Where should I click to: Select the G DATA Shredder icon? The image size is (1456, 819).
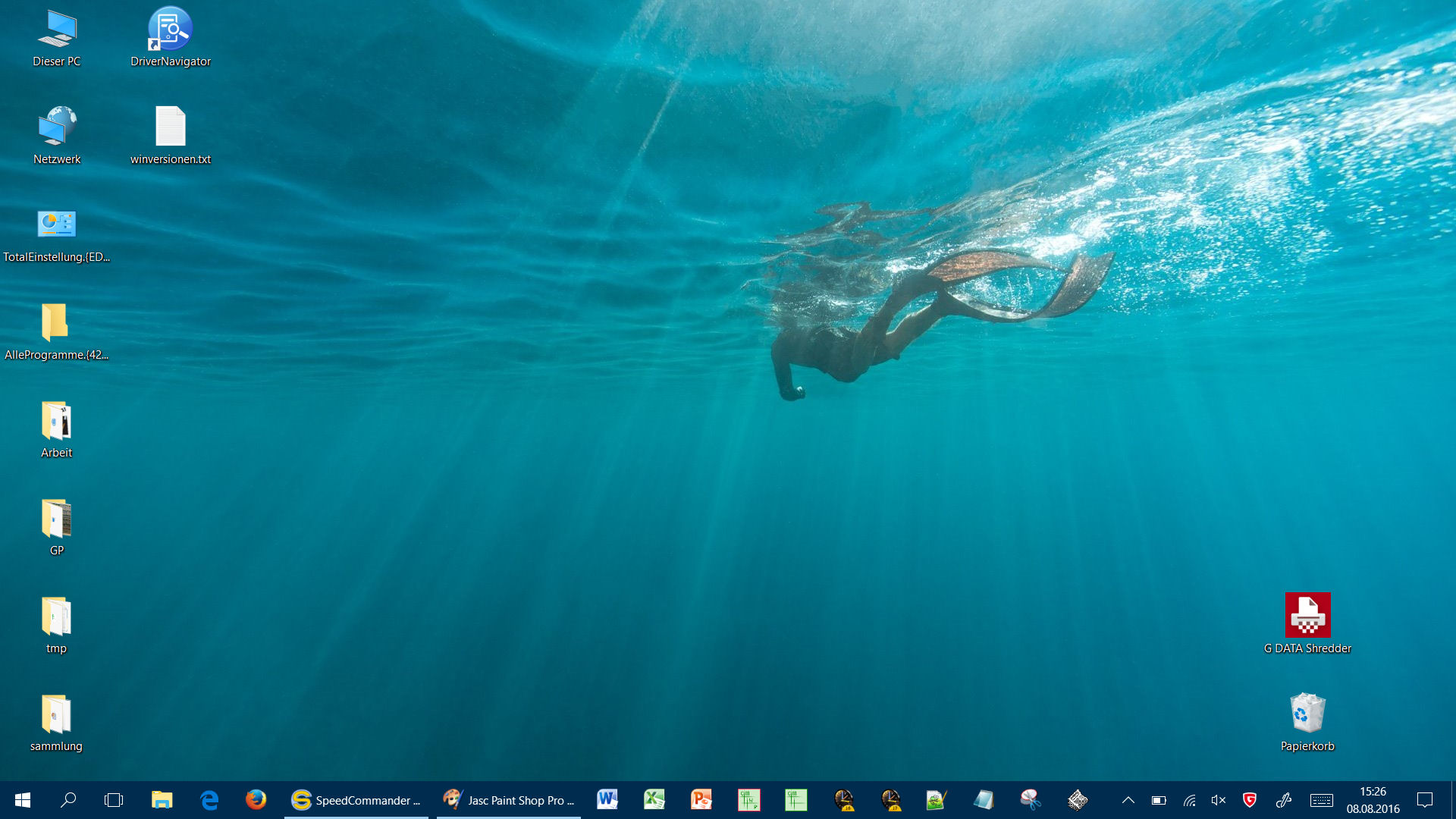point(1307,623)
